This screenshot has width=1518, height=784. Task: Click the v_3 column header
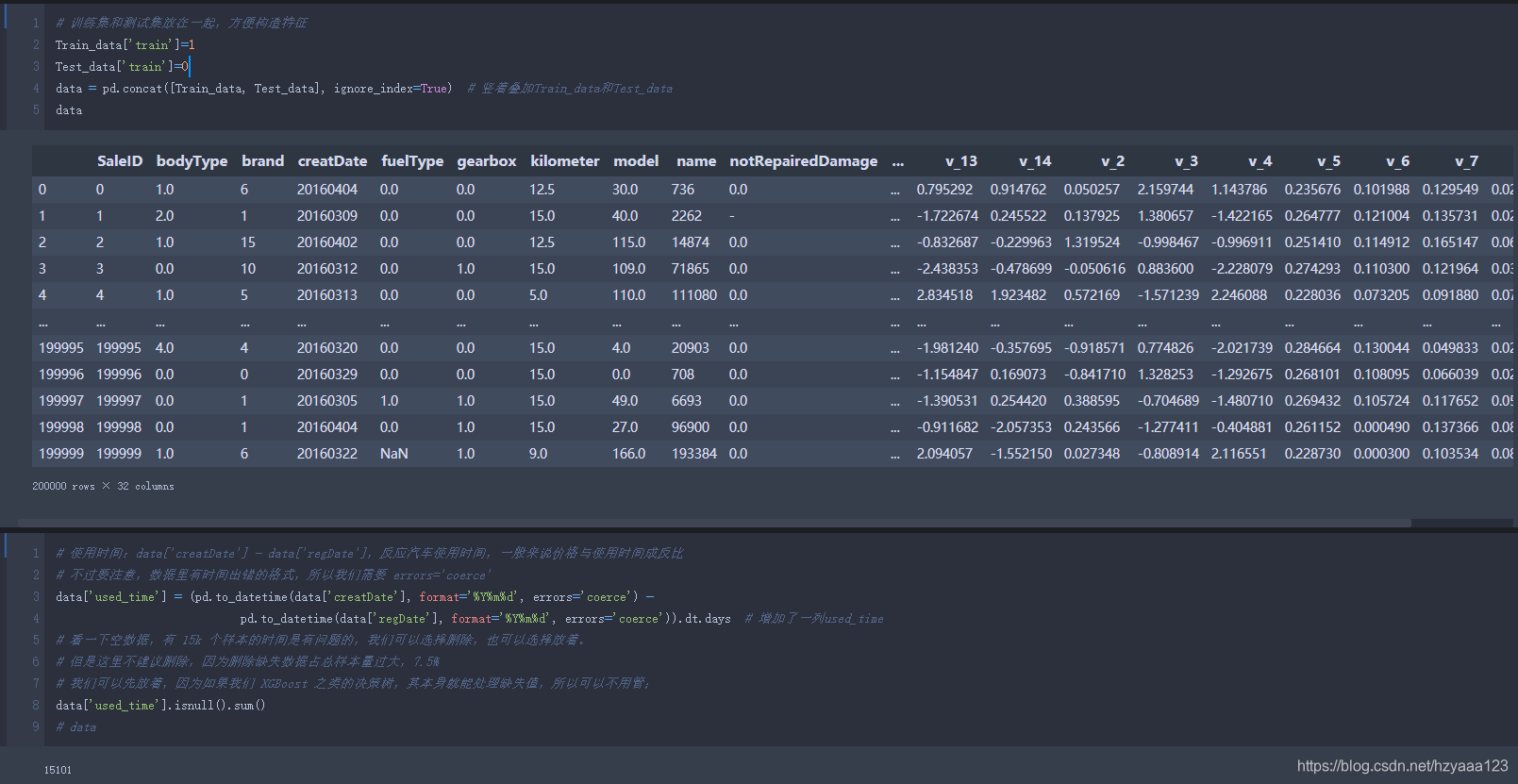point(1186,161)
